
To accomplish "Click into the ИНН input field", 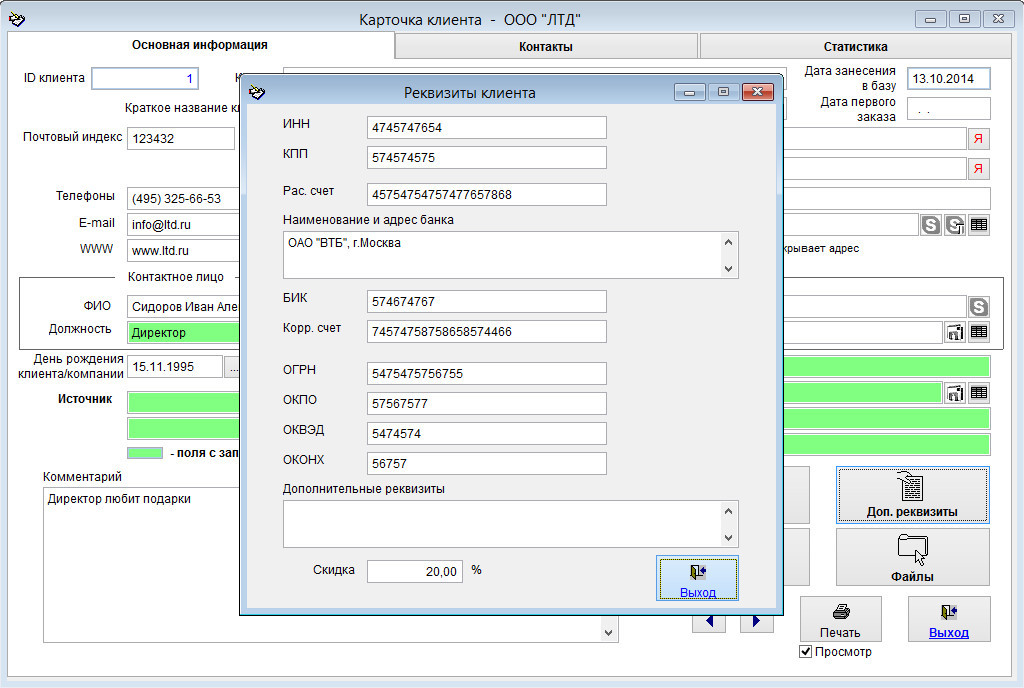I will pos(487,128).
